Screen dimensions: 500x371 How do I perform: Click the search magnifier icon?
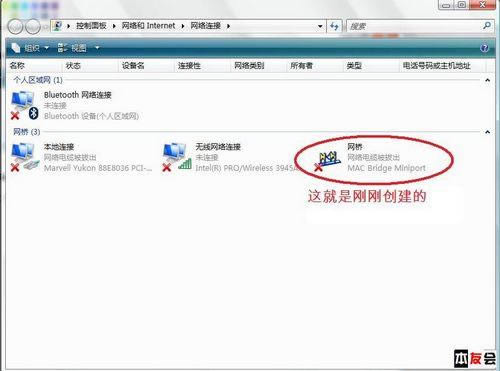tap(487, 26)
